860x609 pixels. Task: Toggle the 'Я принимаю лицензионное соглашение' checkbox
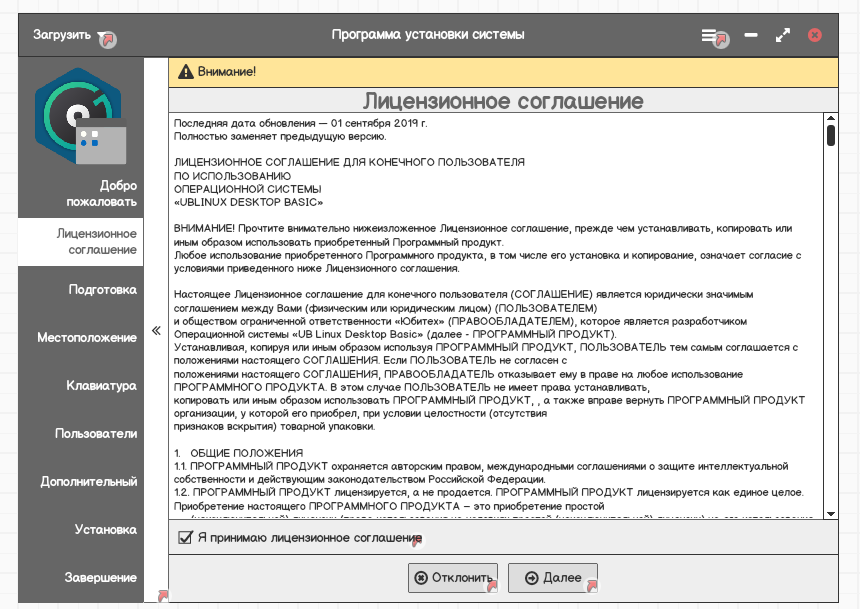coord(184,538)
